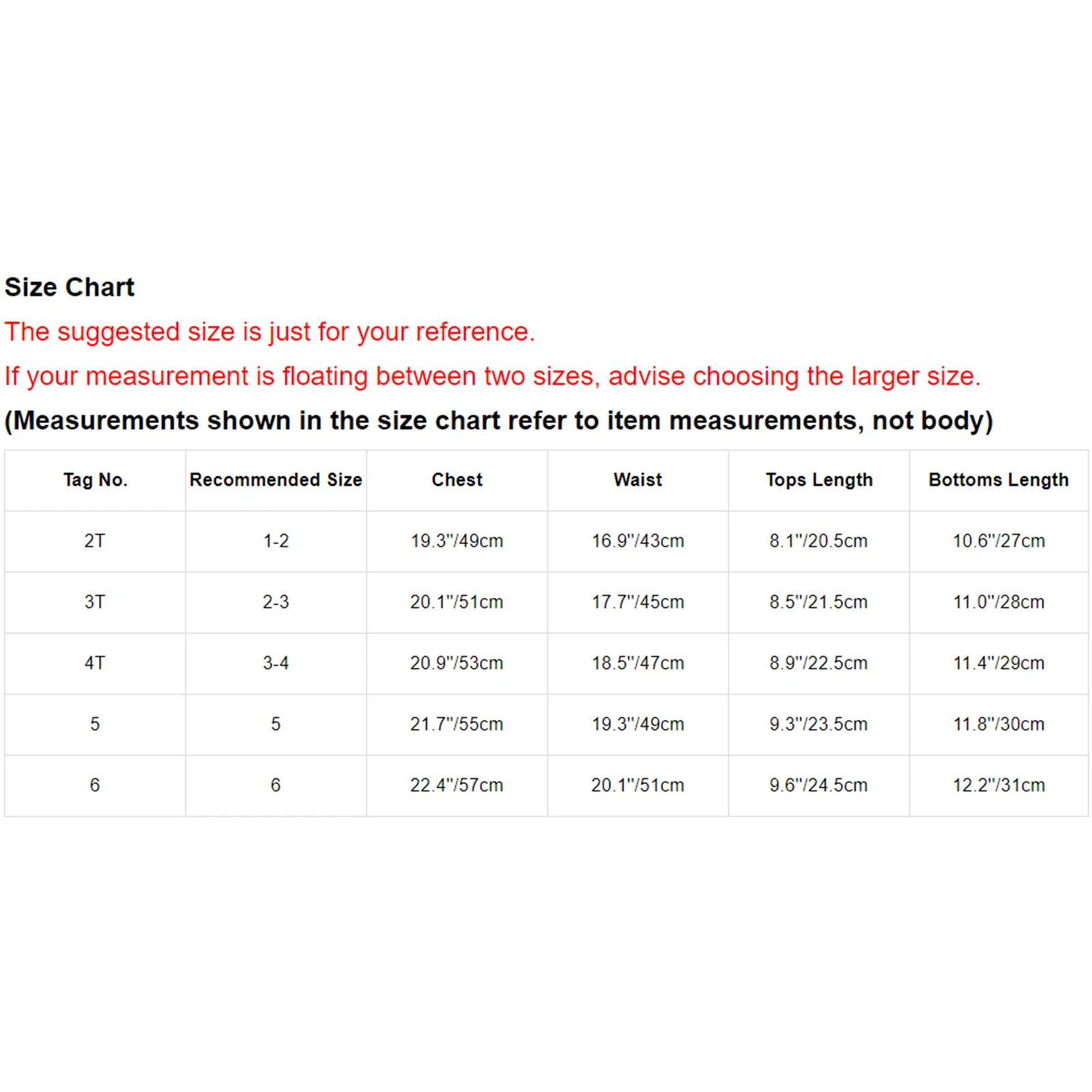1092x1092 pixels.
Task: Click the 3-4 recommended size cell
Action: click(x=276, y=663)
